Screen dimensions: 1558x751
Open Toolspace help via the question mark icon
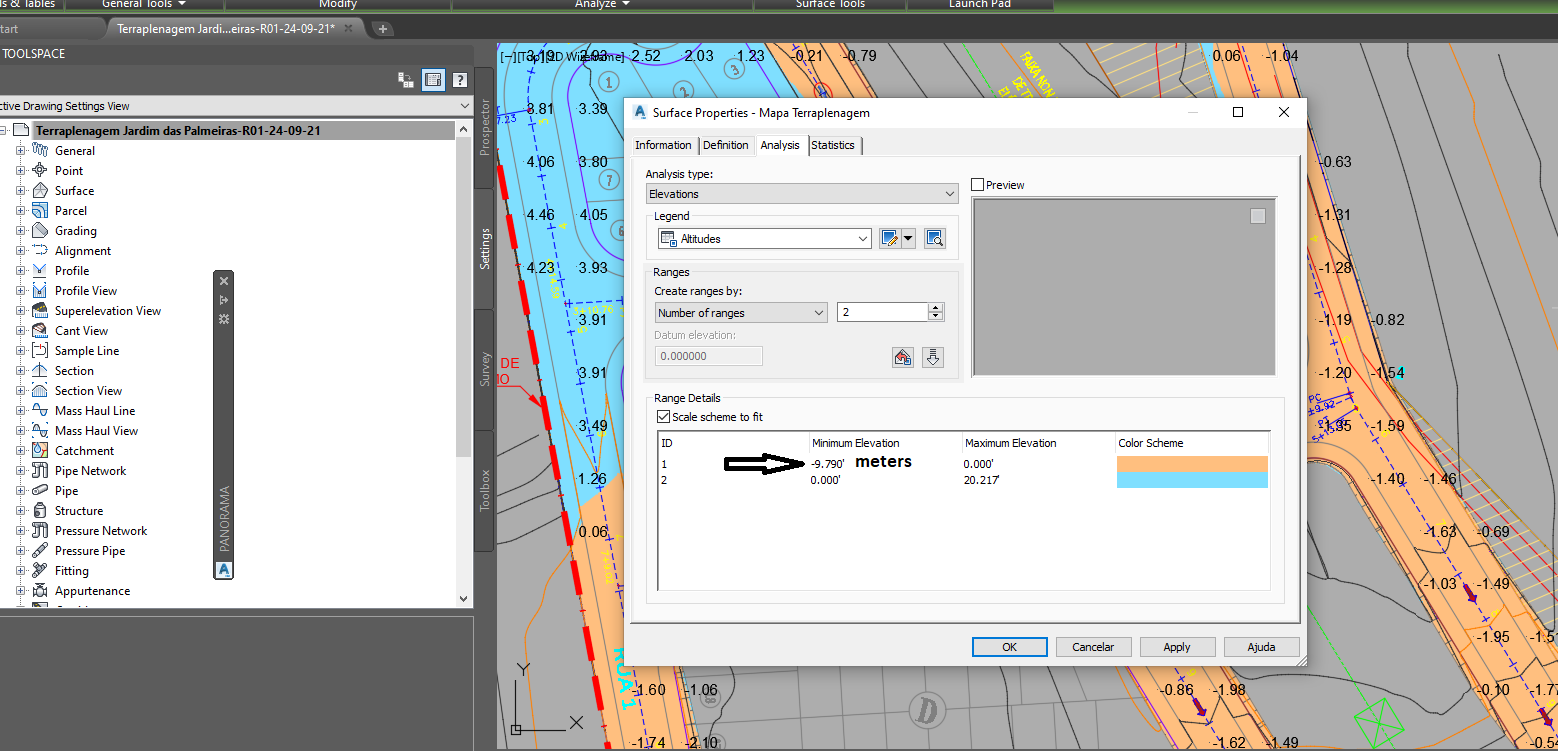coord(459,79)
